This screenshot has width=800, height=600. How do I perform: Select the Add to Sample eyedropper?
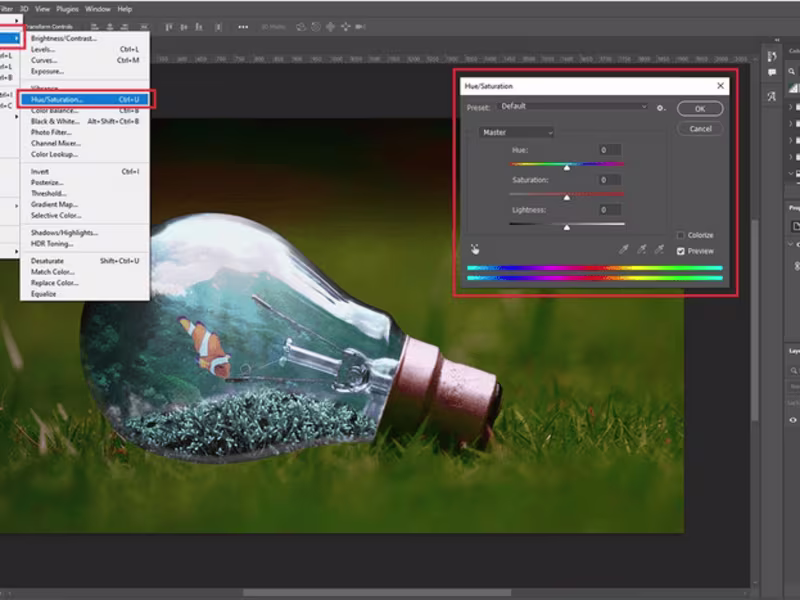(x=642, y=249)
